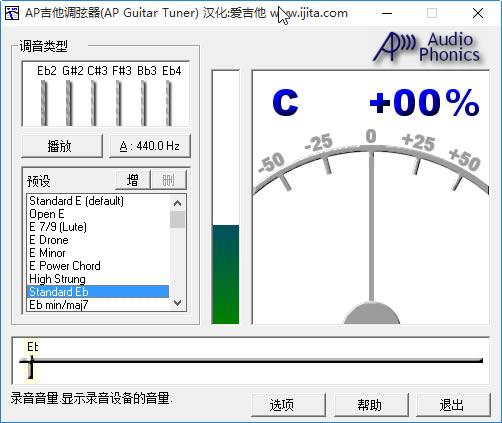Screen dimensions: 502x423
Task: Click the Eb note slider handle
Action: (x=31, y=367)
